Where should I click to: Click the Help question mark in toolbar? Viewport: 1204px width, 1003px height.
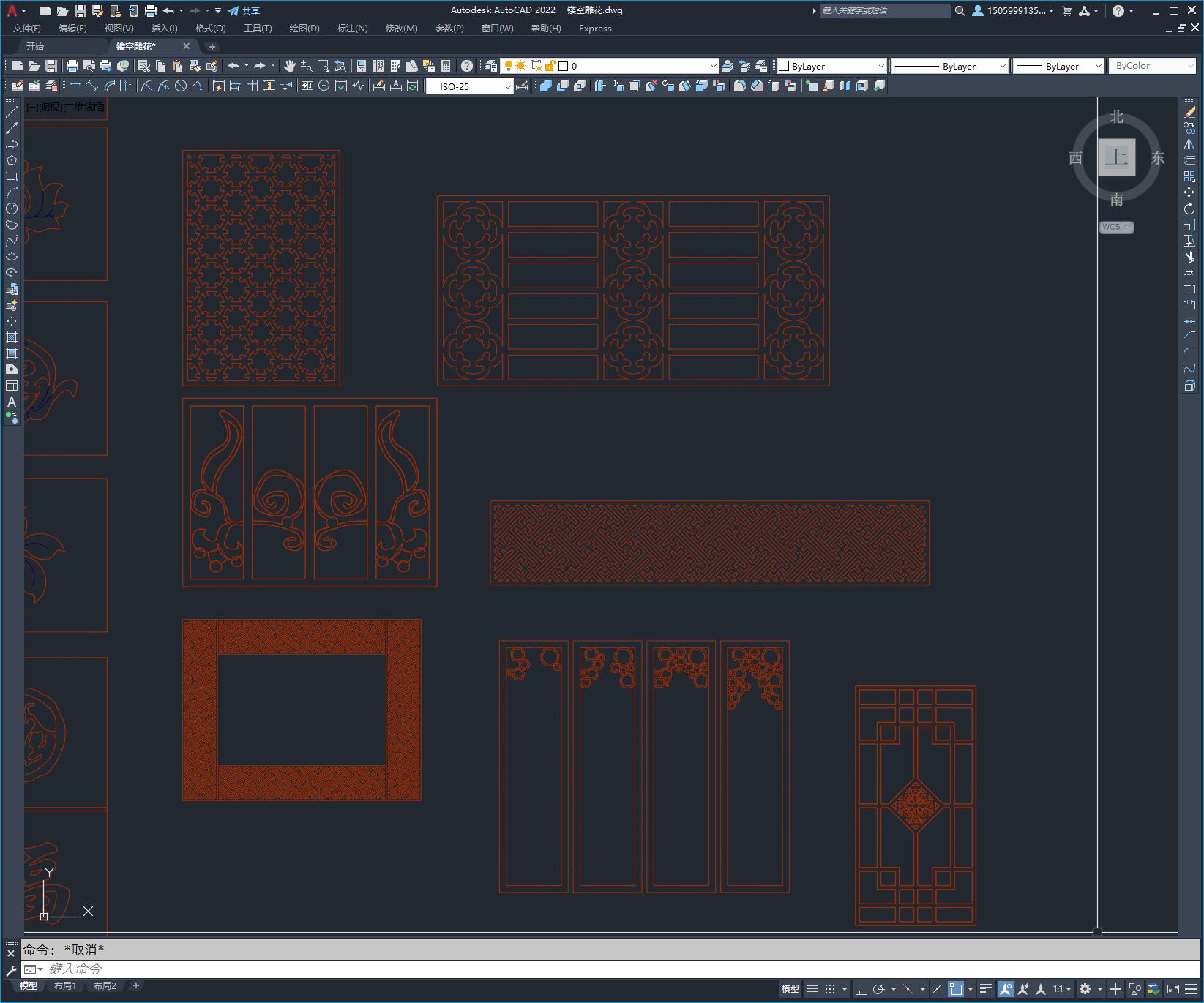(467, 66)
